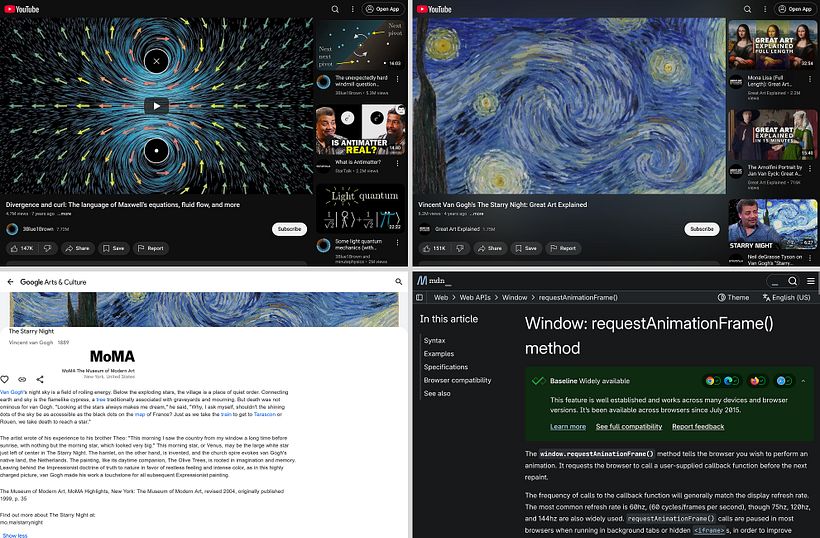820x538 pixels.
Task: Like the Divergence and curl video (147K)
Action: tap(22, 248)
